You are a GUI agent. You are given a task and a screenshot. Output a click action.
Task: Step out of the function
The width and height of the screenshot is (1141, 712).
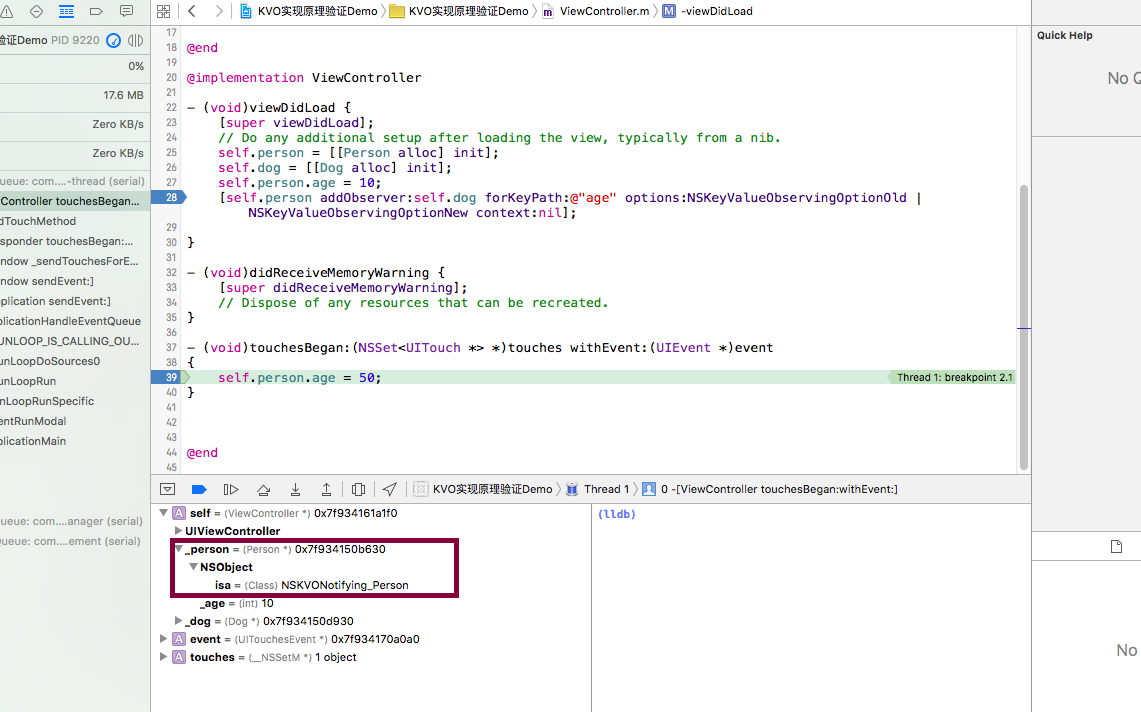(x=327, y=489)
